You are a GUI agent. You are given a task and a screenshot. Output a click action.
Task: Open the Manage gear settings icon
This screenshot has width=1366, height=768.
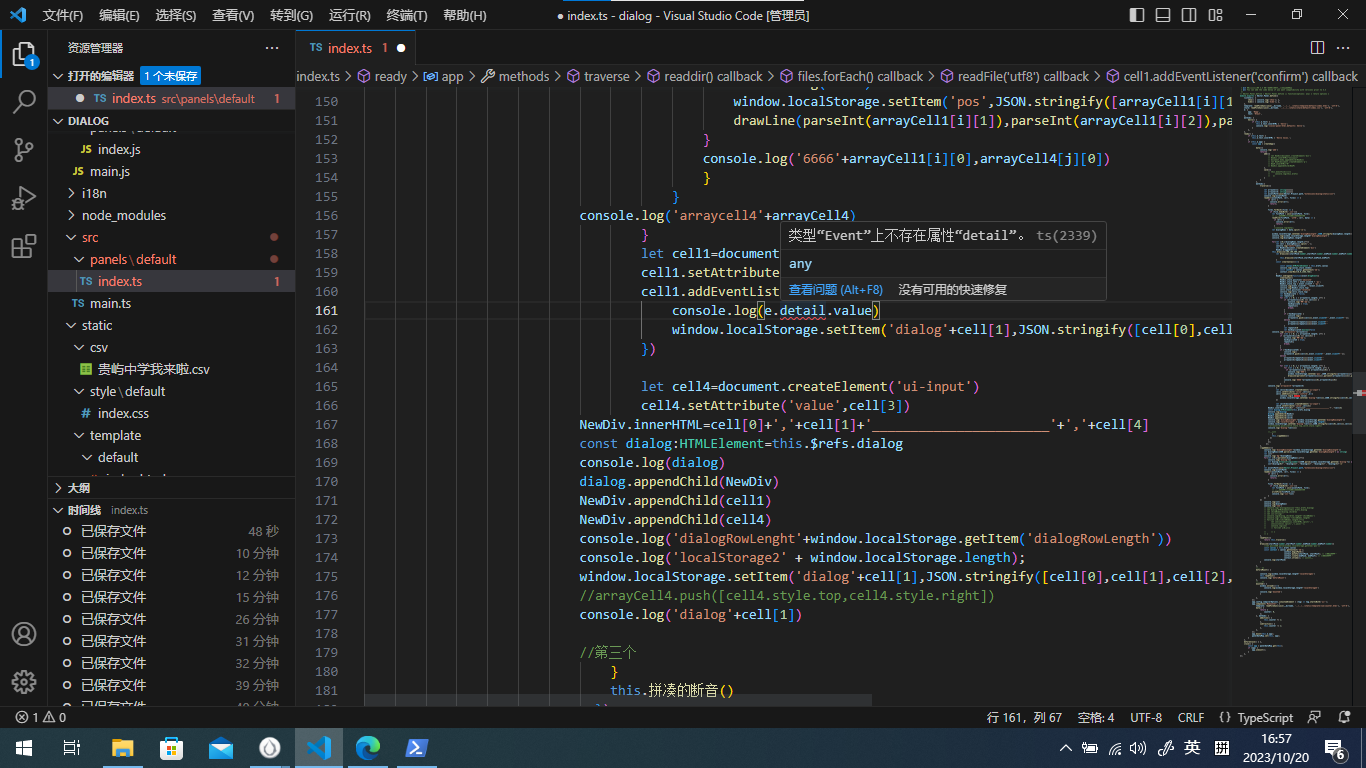tap(24, 682)
